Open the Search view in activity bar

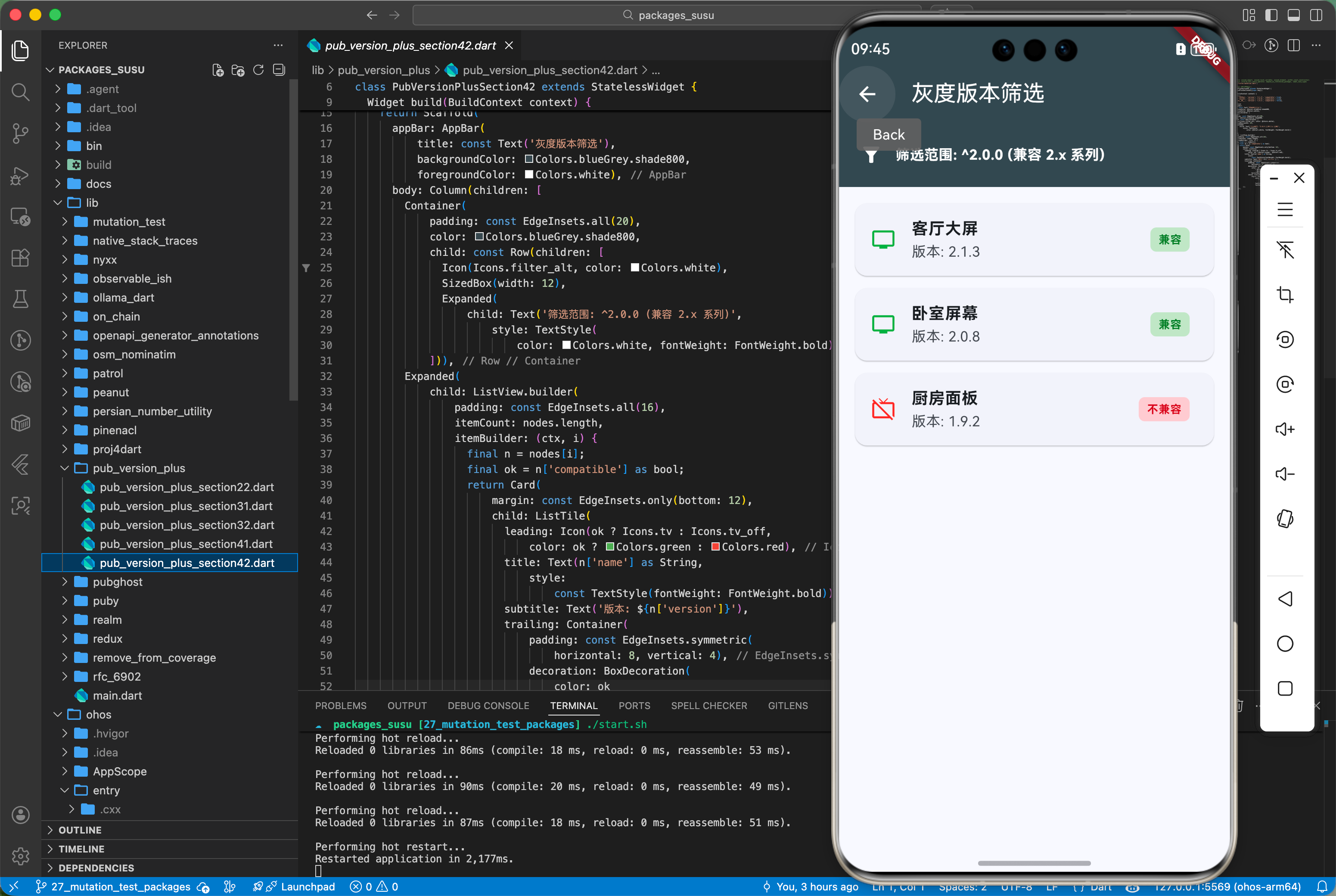(x=21, y=91)
